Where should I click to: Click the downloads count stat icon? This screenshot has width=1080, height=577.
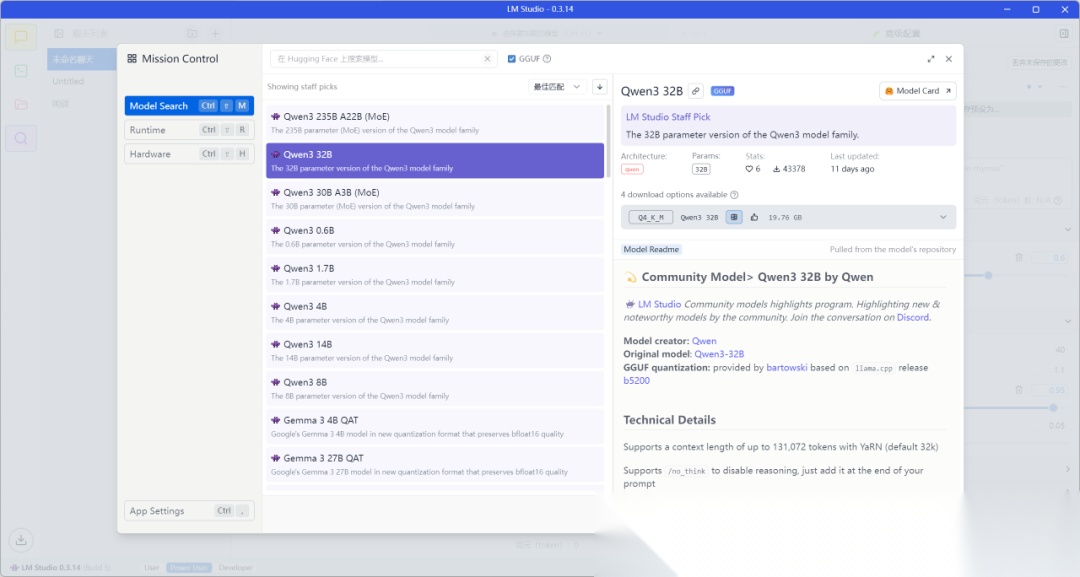(x=776, y=169)
